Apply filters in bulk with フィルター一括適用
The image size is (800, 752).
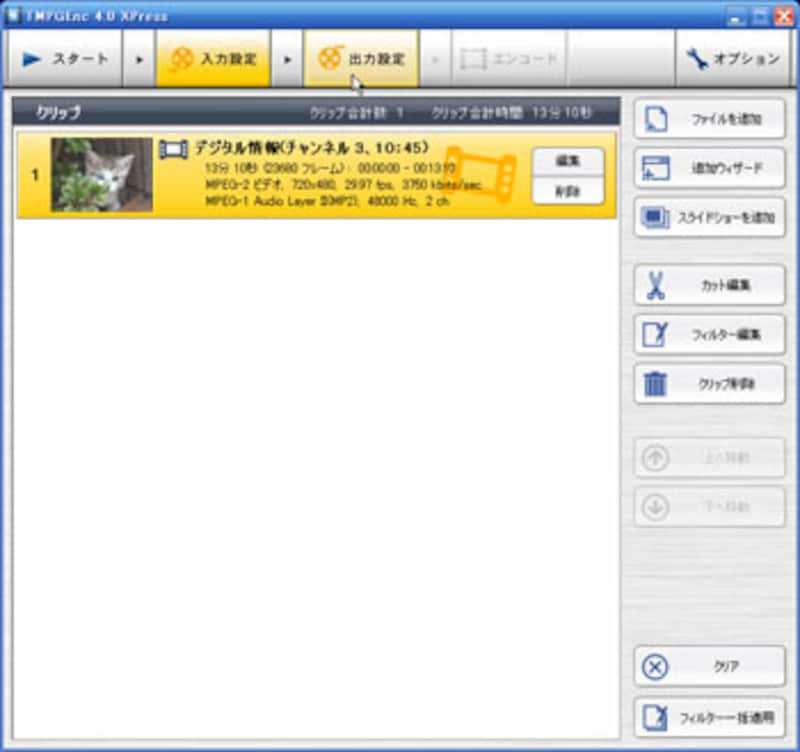coord(709,717)
